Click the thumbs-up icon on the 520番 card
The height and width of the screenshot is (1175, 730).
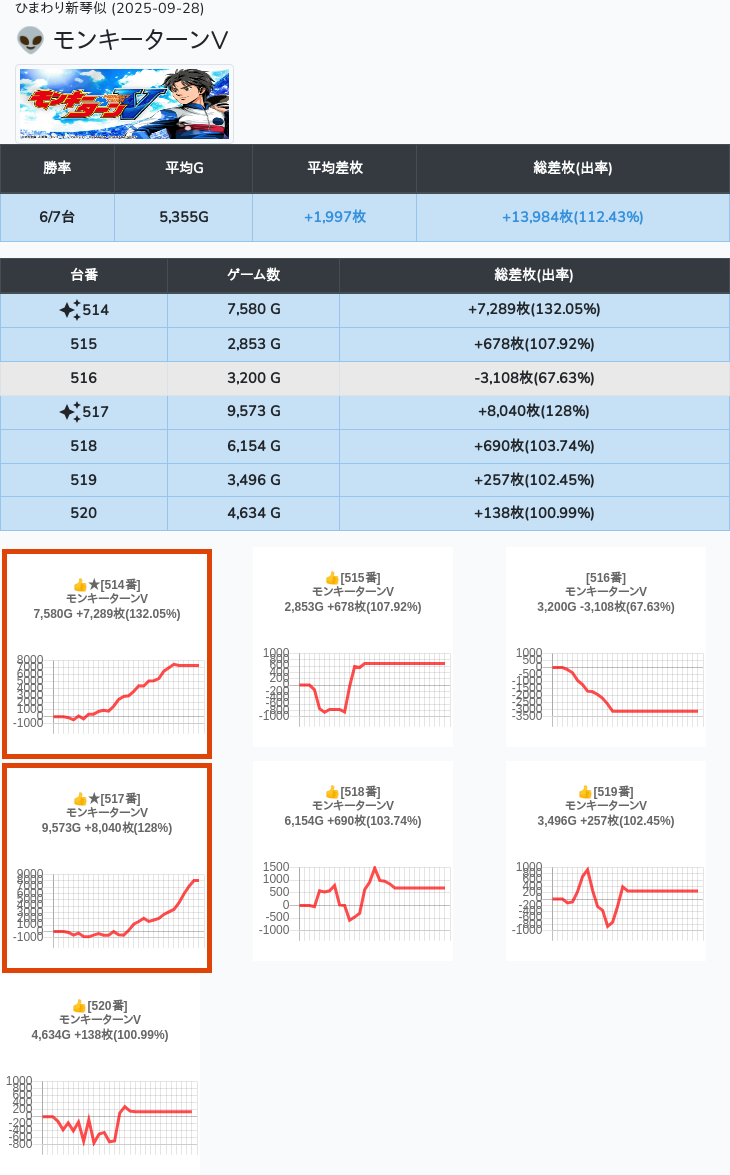[x=79, y=1006]
